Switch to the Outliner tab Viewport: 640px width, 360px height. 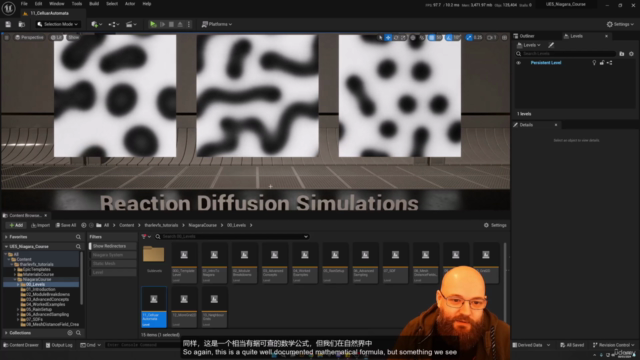[x=527, y=36]
